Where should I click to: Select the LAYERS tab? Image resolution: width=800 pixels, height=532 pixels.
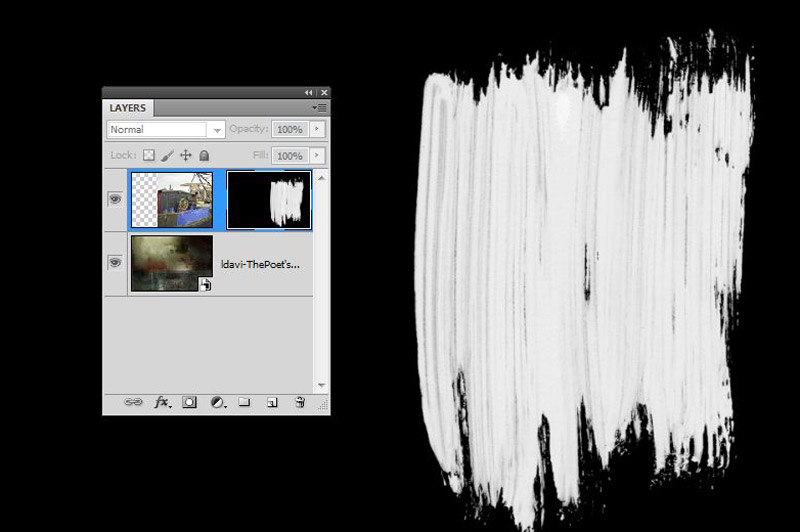128,108
